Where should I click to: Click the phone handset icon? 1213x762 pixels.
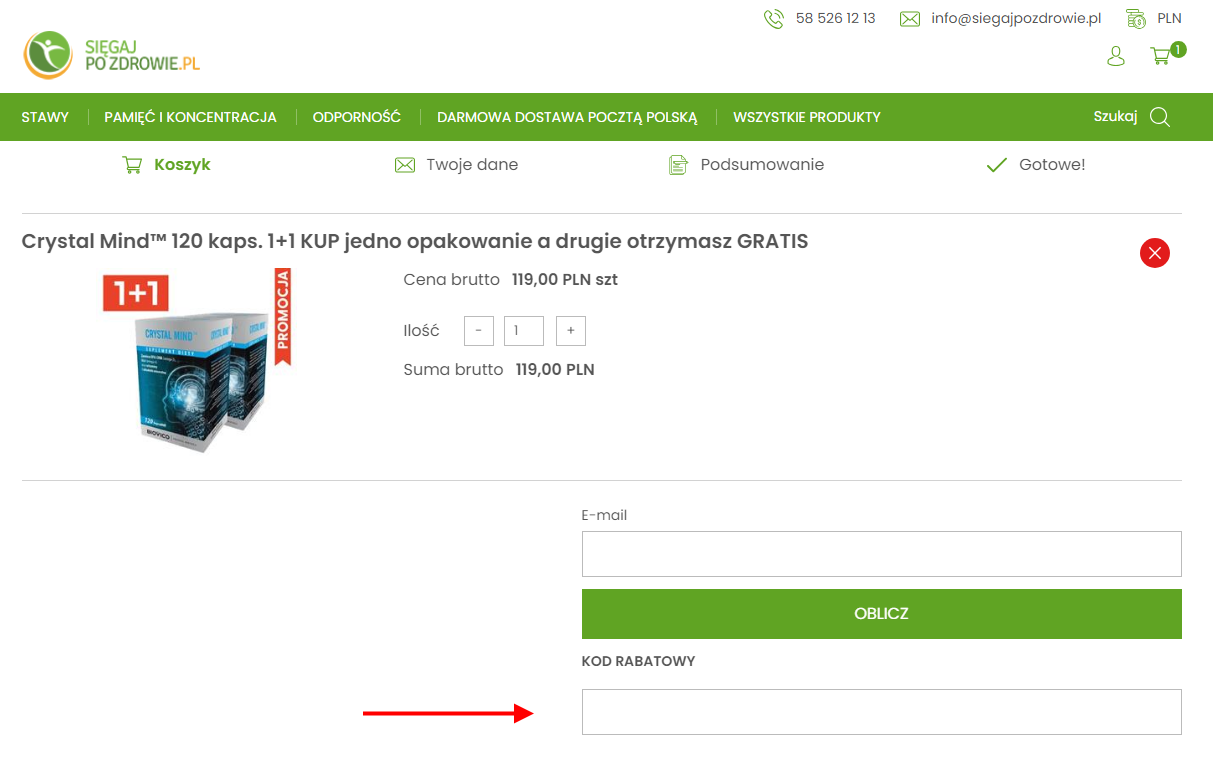click(773, 19)
